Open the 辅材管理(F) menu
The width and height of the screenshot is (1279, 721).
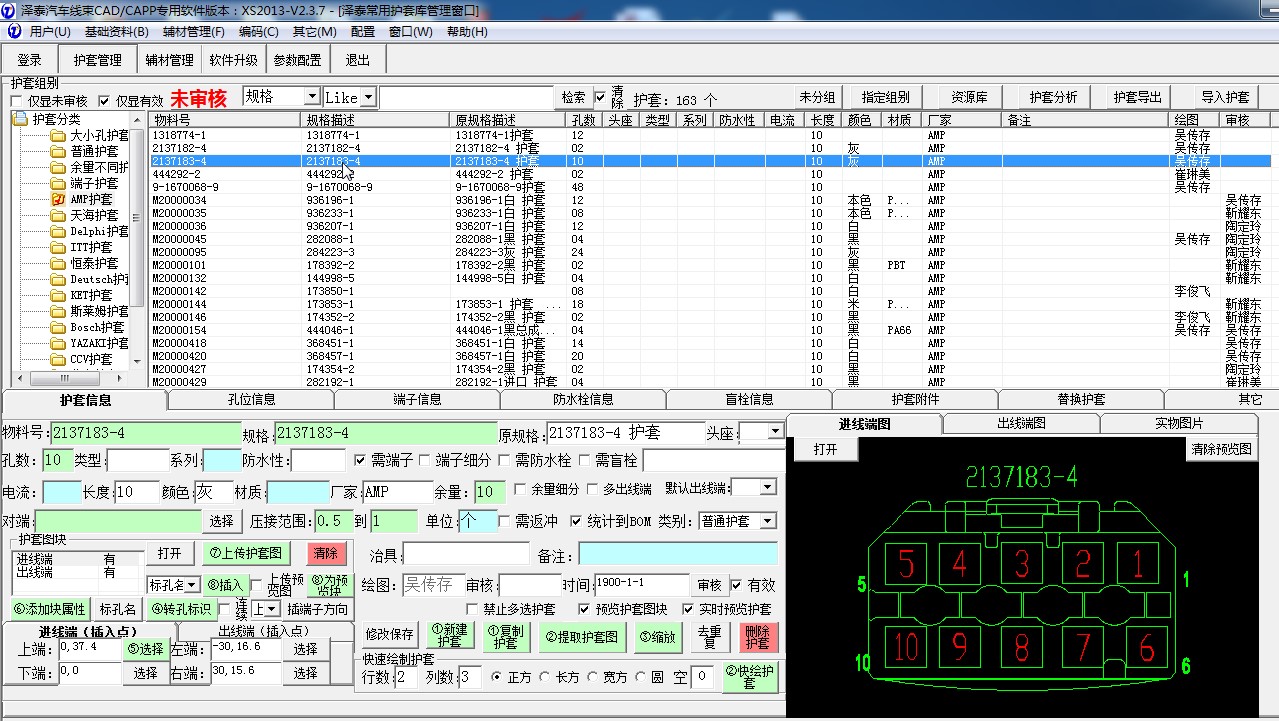point(193,31)
